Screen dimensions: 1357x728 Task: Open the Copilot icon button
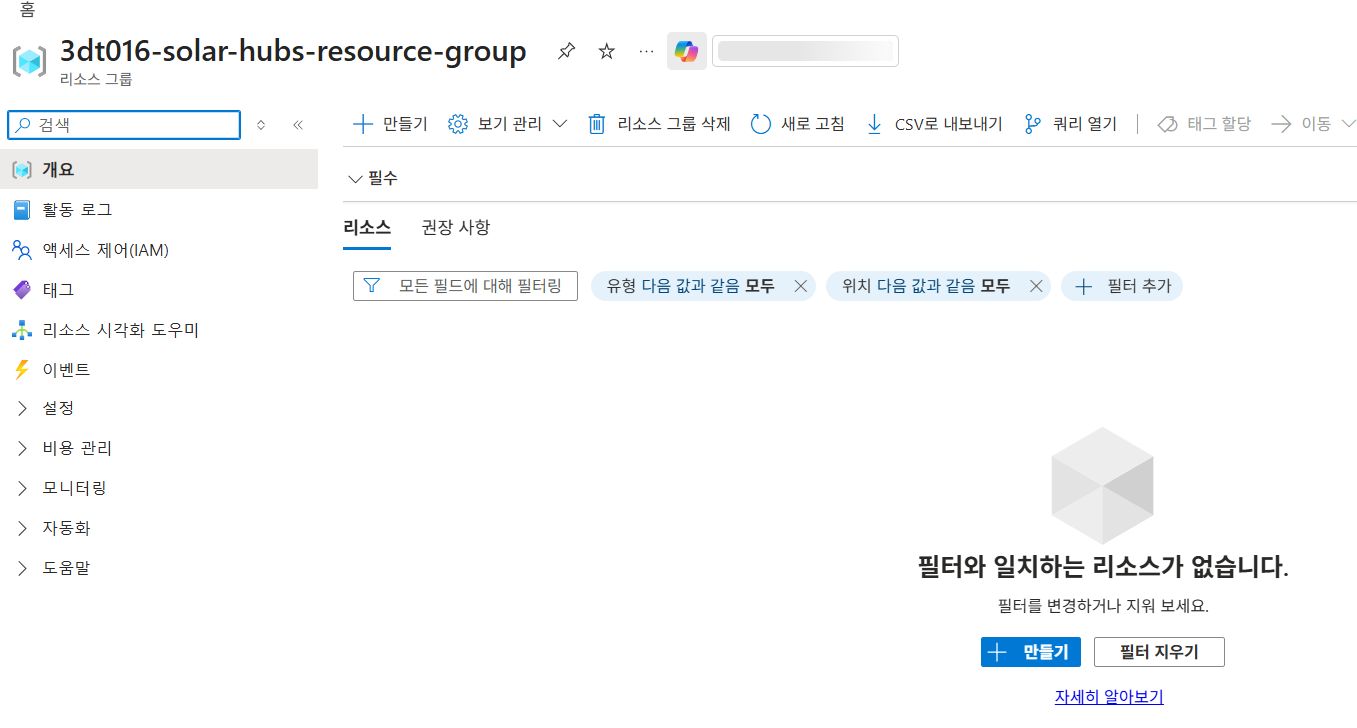(686, 51)
